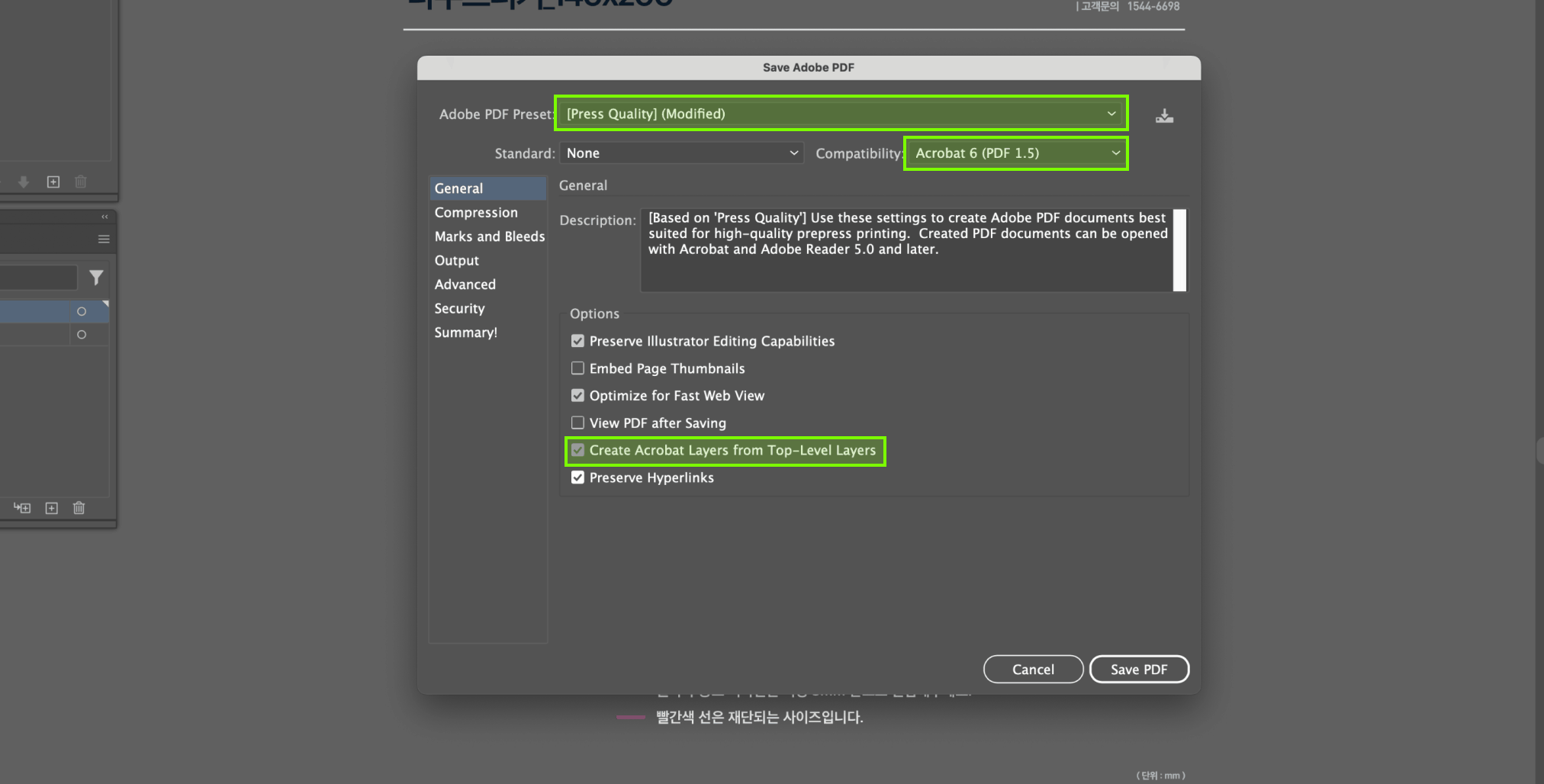1544x784 pixels.
Task: Click the highlighted layer row in Layers panel
Action: [x=53, y=311]
